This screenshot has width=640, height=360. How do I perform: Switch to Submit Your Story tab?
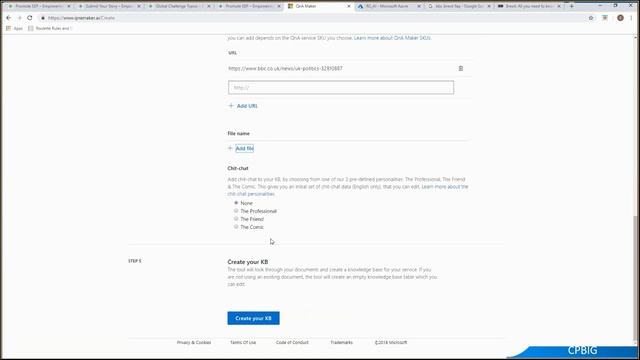(x=109, y=7)
